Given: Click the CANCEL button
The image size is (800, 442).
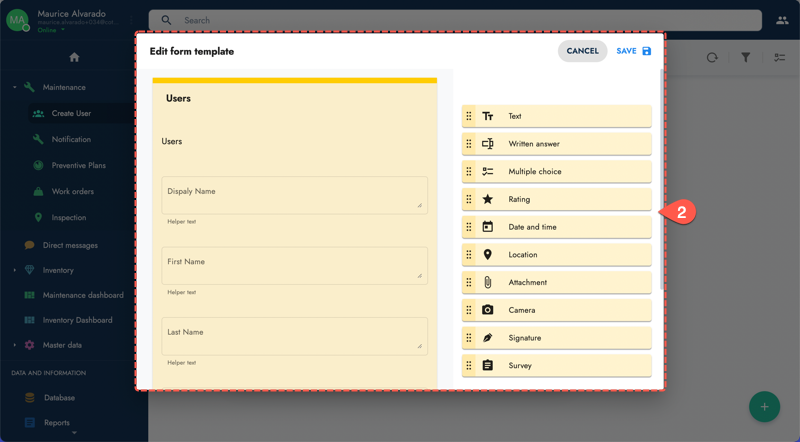Looking at the screenshot, I should 582,51.
